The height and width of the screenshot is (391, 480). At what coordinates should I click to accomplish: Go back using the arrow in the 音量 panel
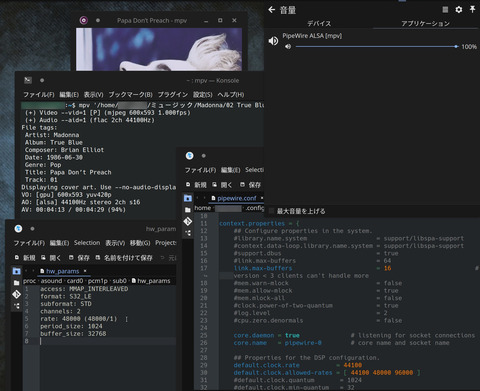click(x=272, y=10)
